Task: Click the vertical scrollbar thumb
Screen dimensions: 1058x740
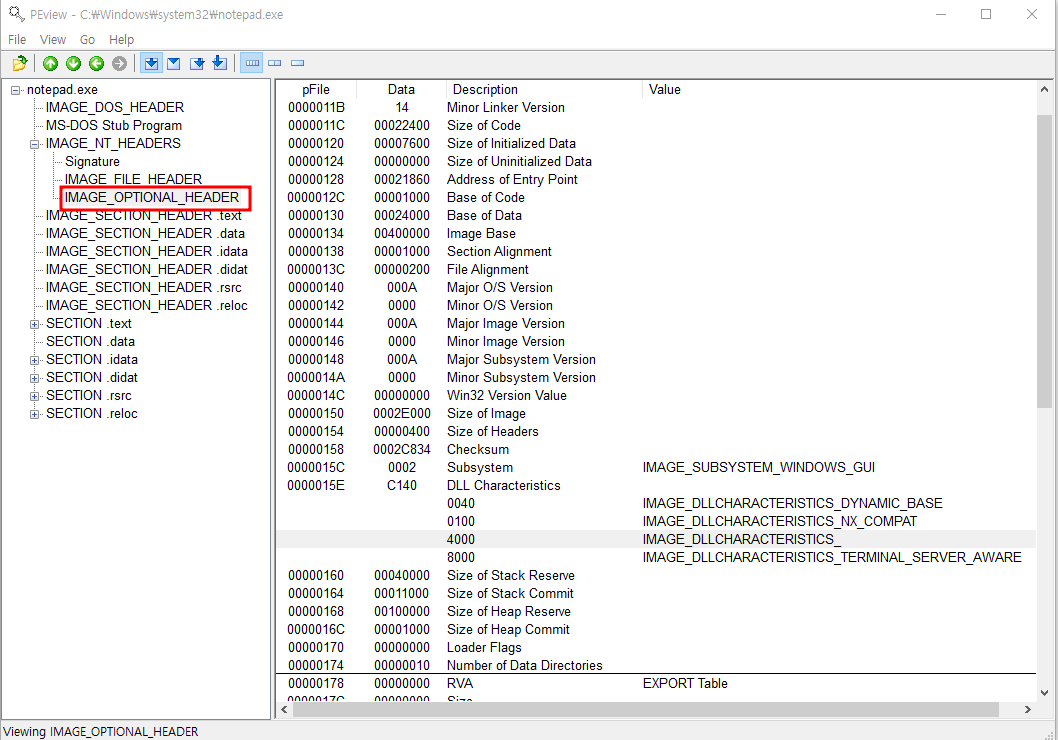Action: (x=1044, y=261)
